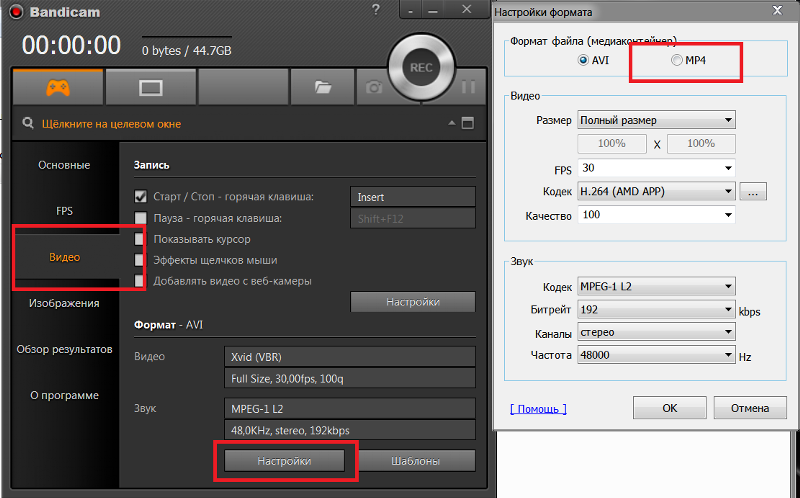
Task: Click Настройки button under Запись section
Action: (x=413, y=302)
